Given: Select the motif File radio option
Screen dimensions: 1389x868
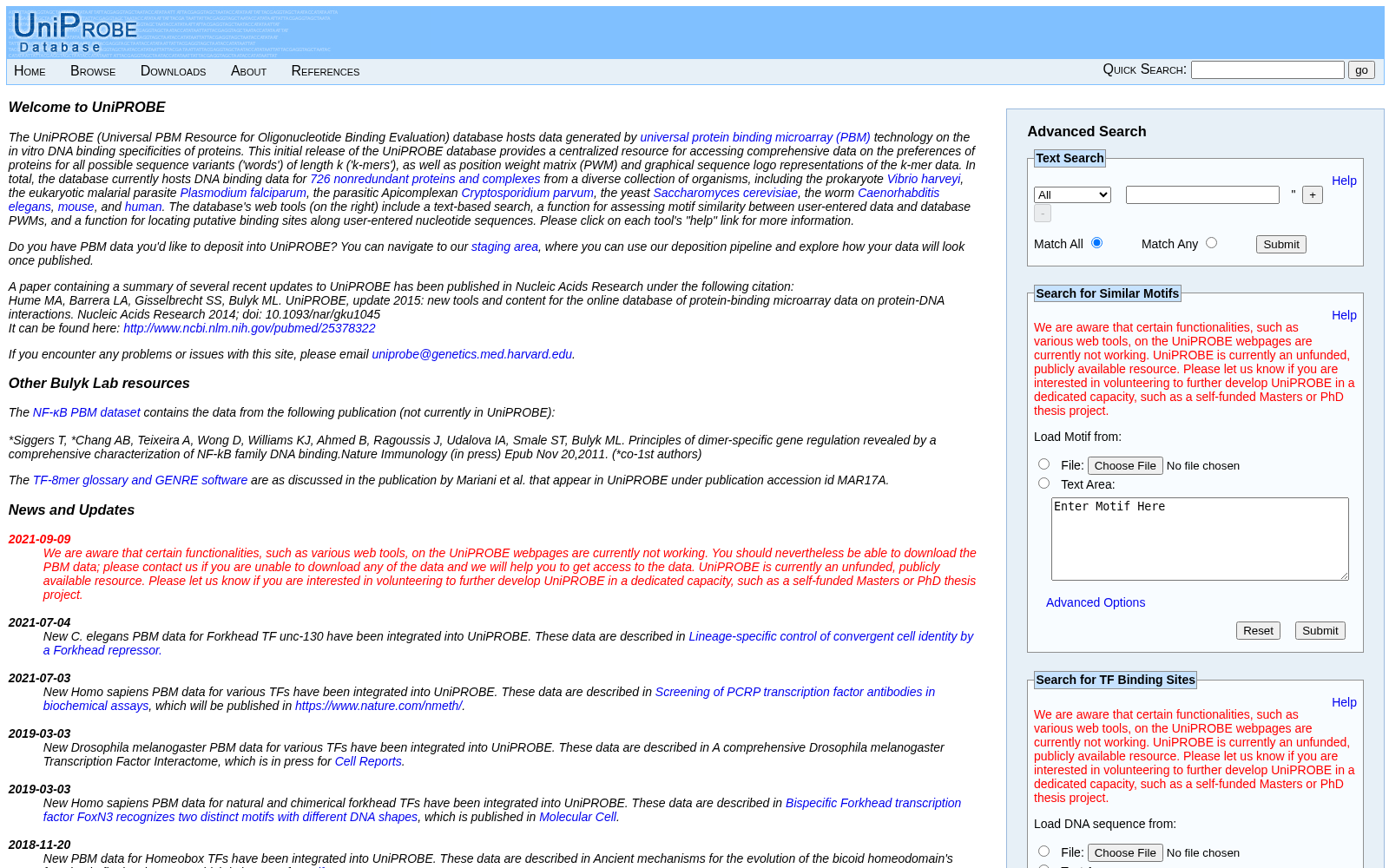Looking at the screenshot, I should click(x=1043, y=464).
